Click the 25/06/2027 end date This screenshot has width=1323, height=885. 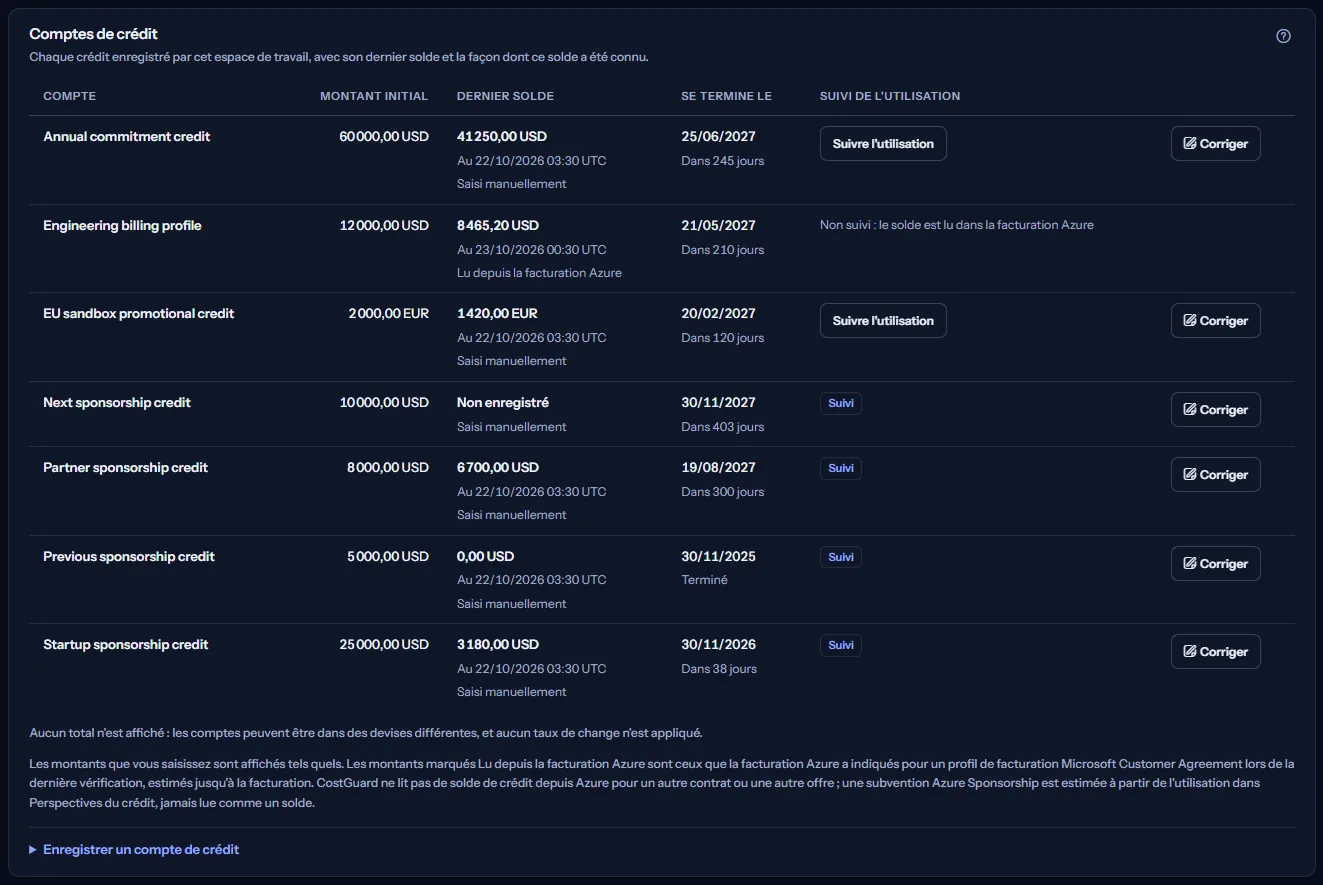point(719,136)
